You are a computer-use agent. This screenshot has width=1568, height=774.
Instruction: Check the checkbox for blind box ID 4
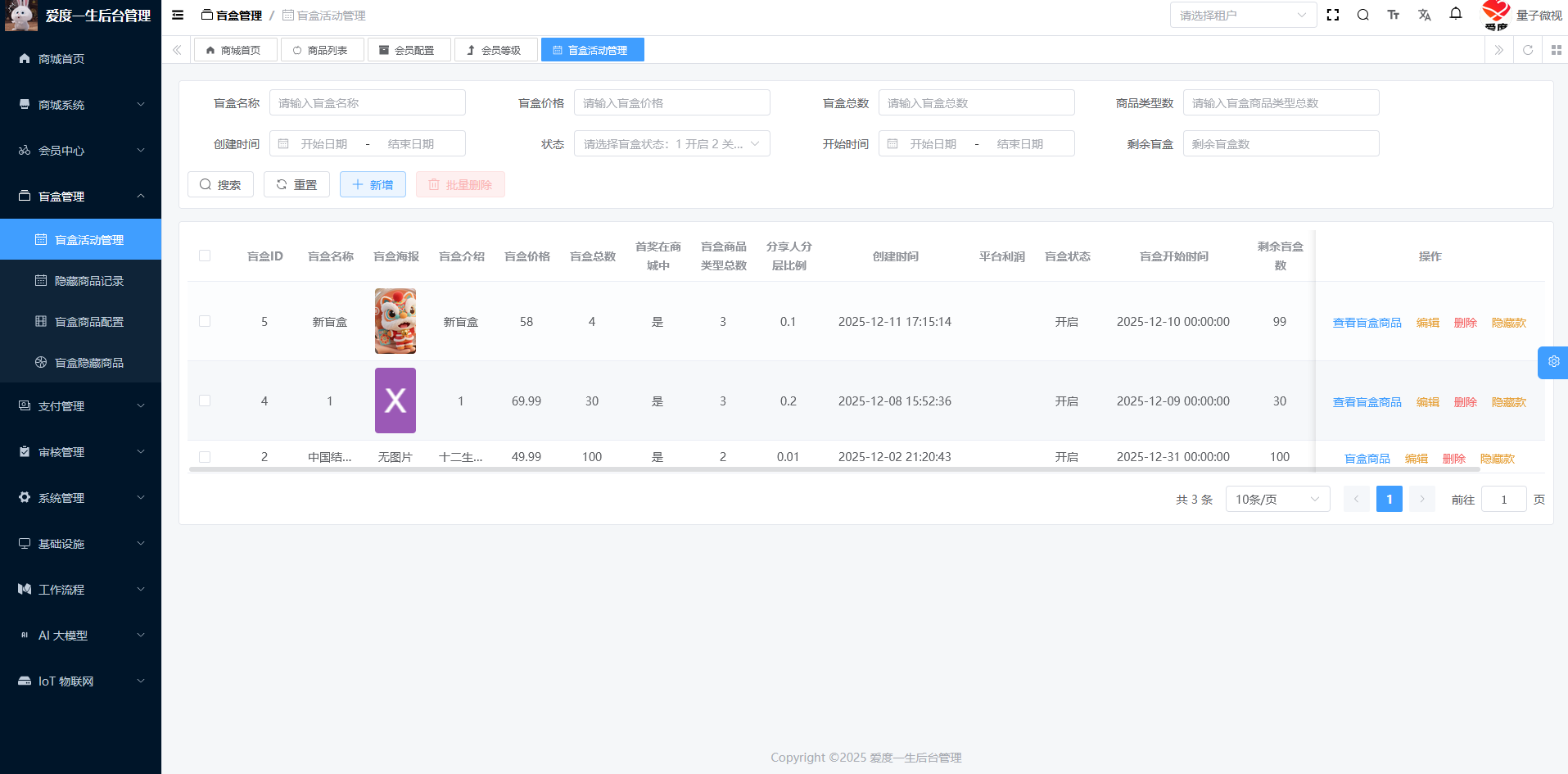pyautogui.click(x=205, y=401)
